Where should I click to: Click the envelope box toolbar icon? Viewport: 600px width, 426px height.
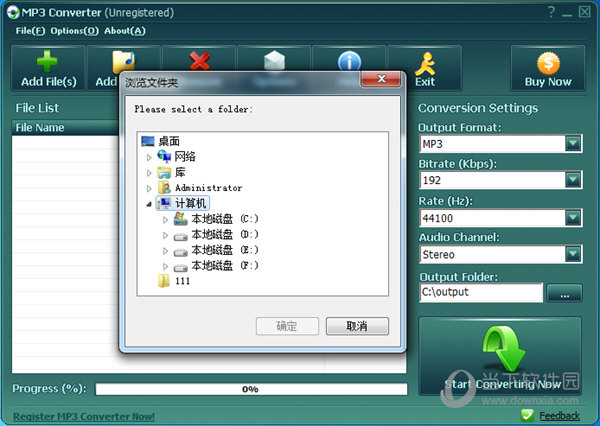[274, 60]
